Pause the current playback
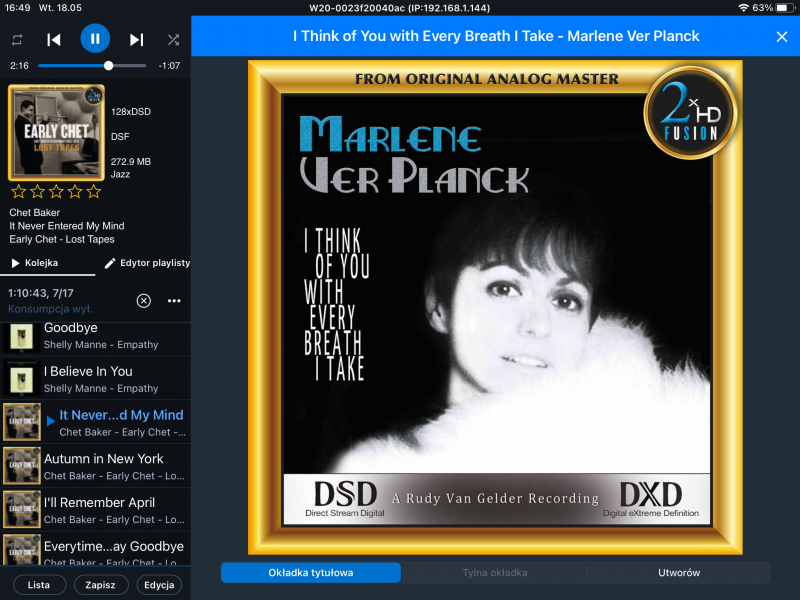 95,38
